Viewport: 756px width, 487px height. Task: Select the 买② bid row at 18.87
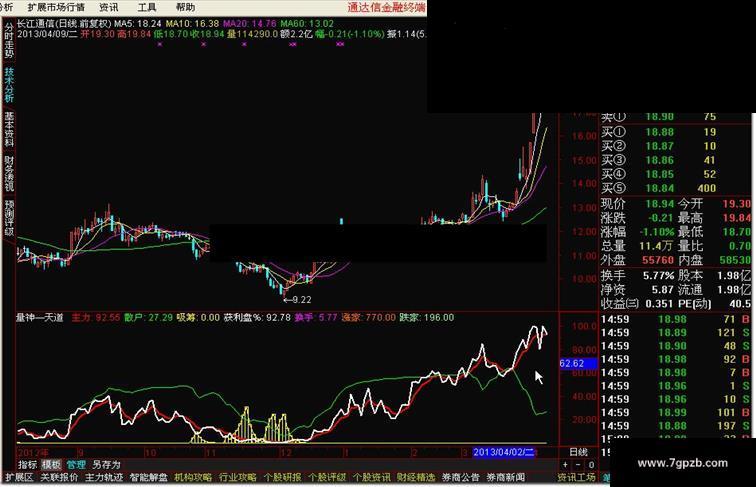point(658,146)
